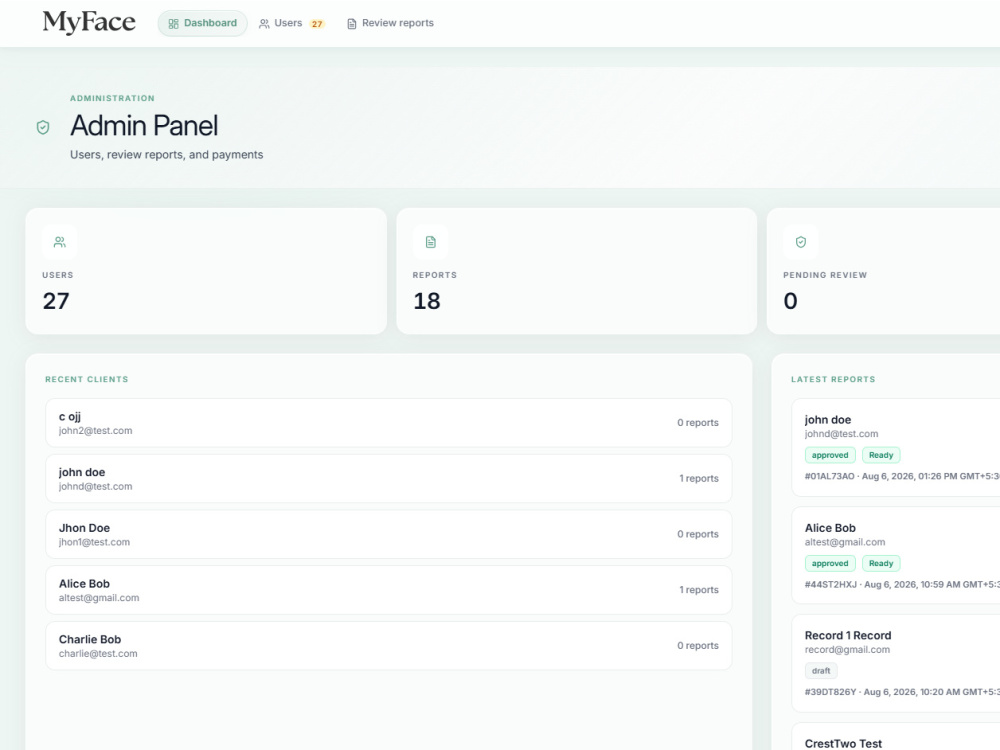Click the Recent Clients heading
This screenshot has width=1000, height=750.
pyautogui.click(x=87, y=379)
